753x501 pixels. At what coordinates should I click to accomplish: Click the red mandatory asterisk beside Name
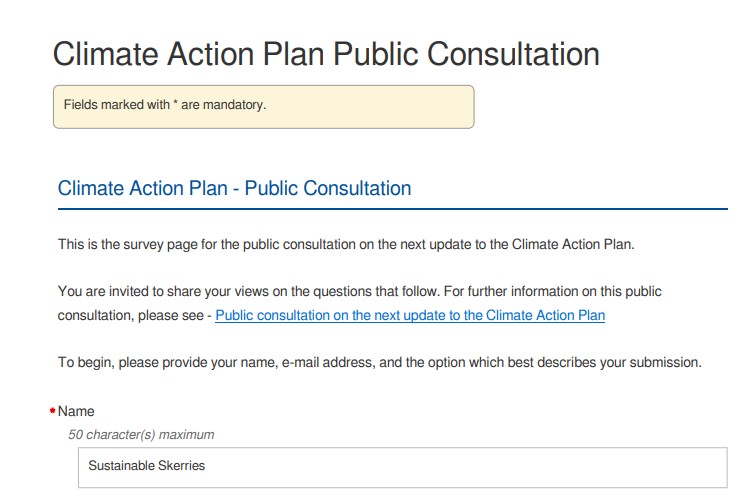pos(53,411)
